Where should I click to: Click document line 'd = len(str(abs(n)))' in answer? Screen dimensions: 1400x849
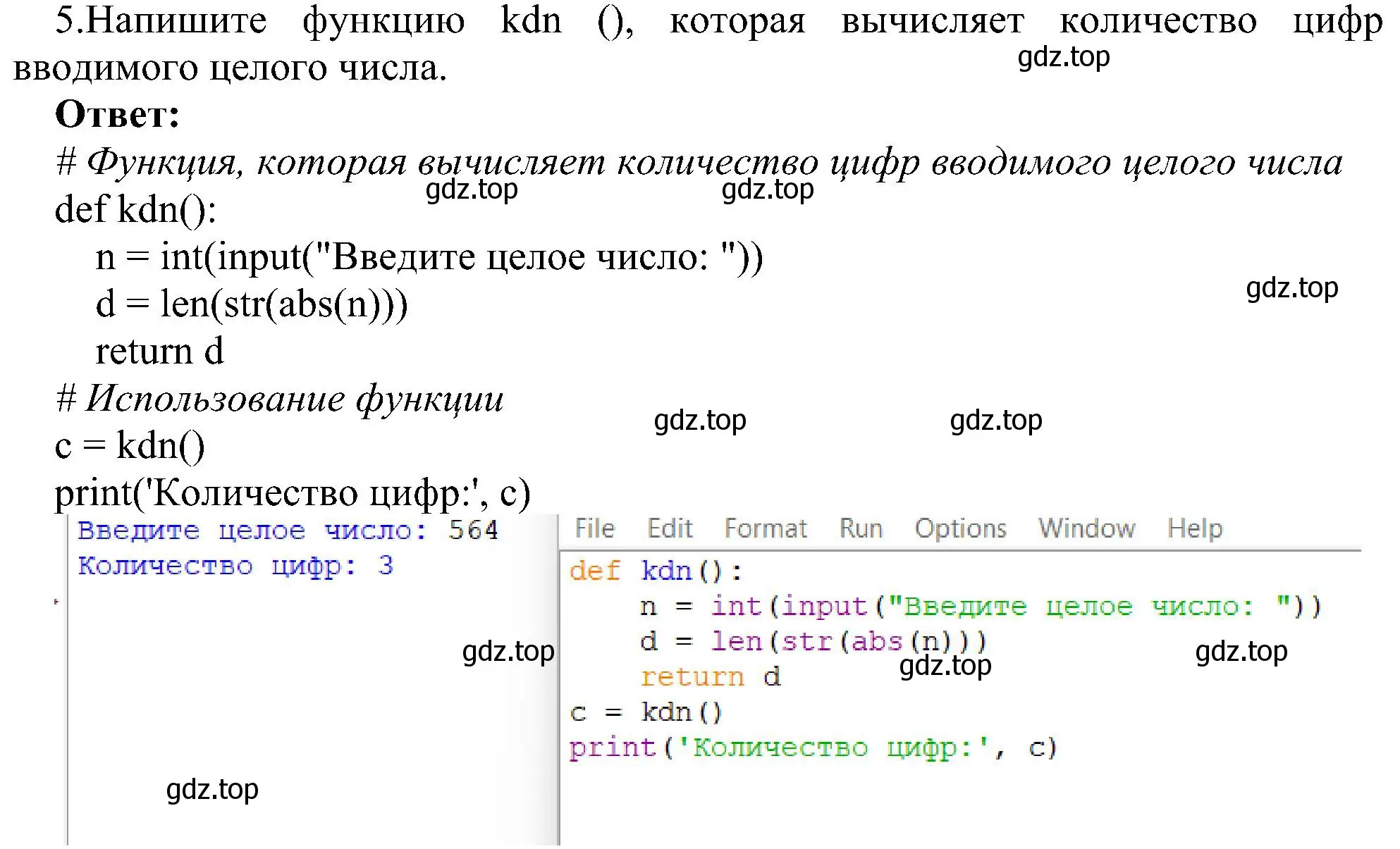(252, 304)
